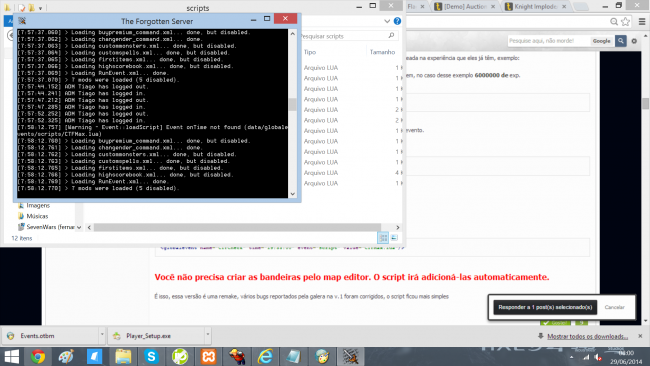
Task: Open the Events.otbm downloaded file
Action: pyautogui.click(x=51, y=336)
